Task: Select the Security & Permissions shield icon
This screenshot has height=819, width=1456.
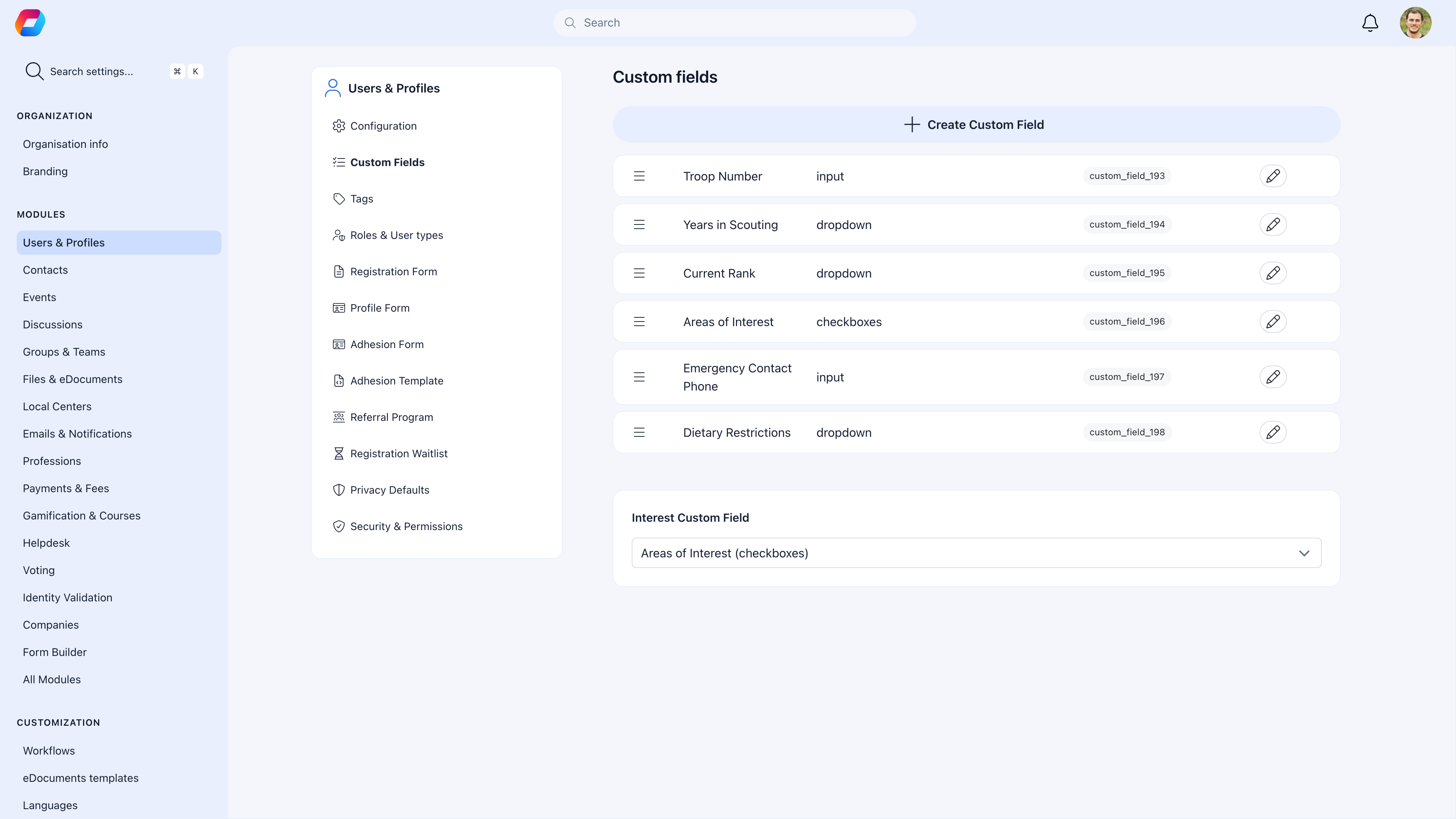Action: [339, 526]
